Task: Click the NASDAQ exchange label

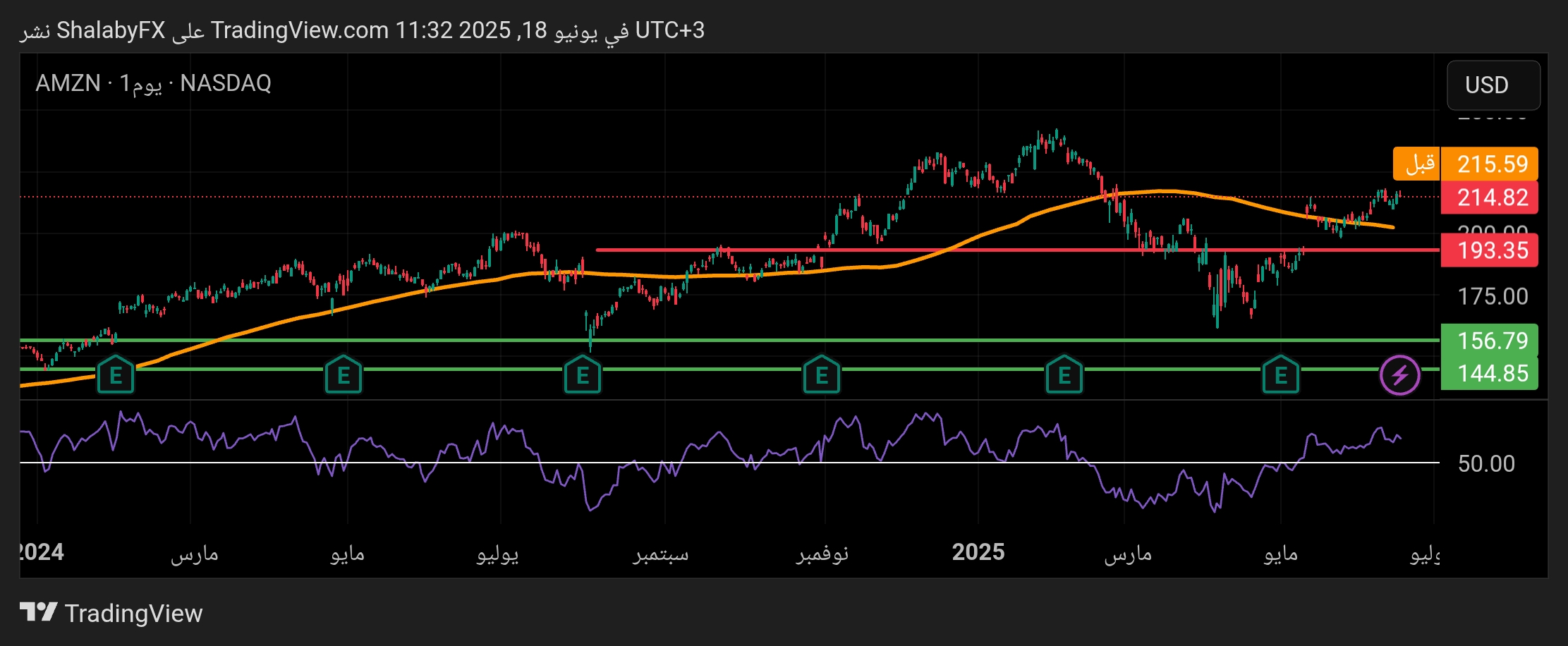Action: [226, 83]
